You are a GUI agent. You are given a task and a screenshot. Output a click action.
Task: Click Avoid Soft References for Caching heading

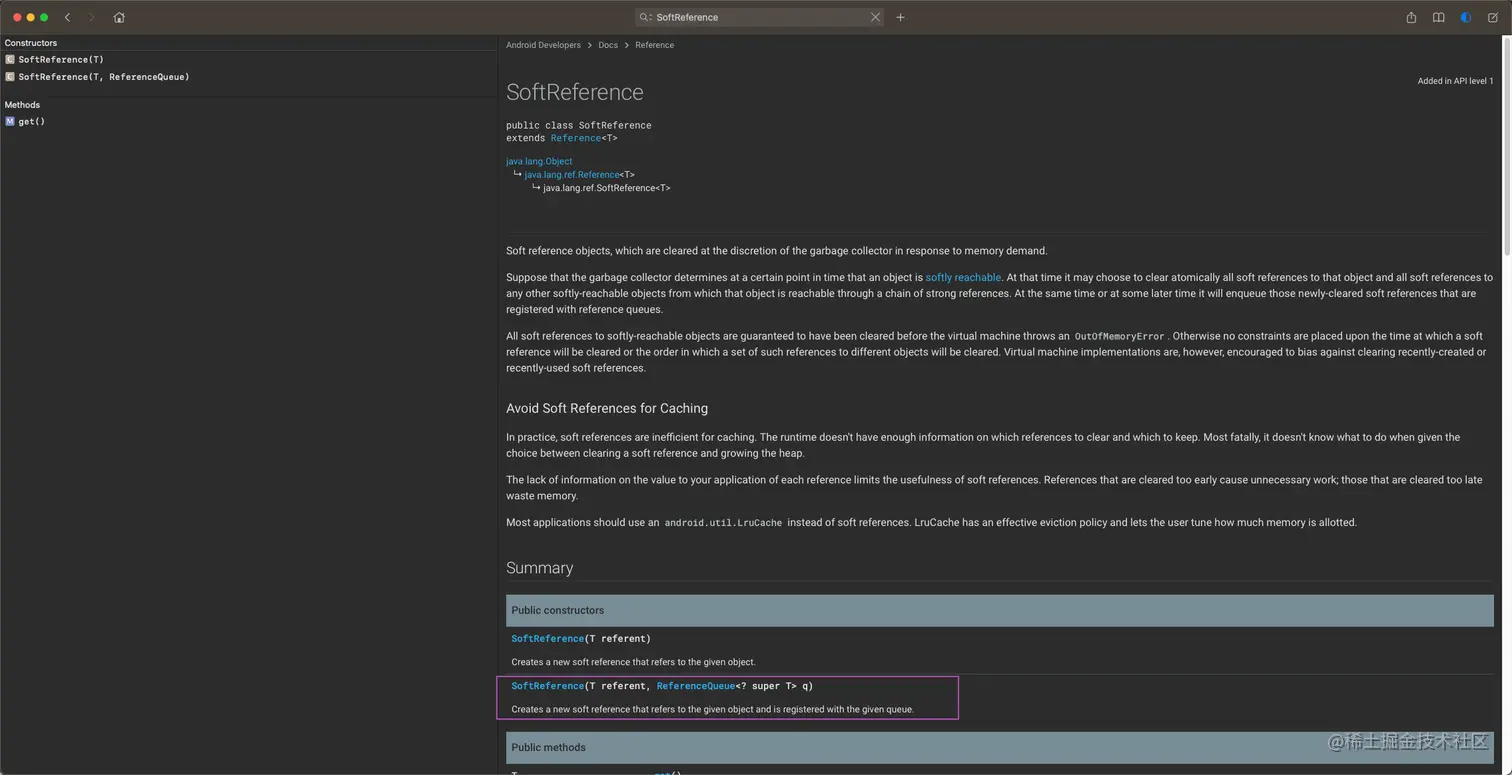pyautogui.click(x=607, y=409)
